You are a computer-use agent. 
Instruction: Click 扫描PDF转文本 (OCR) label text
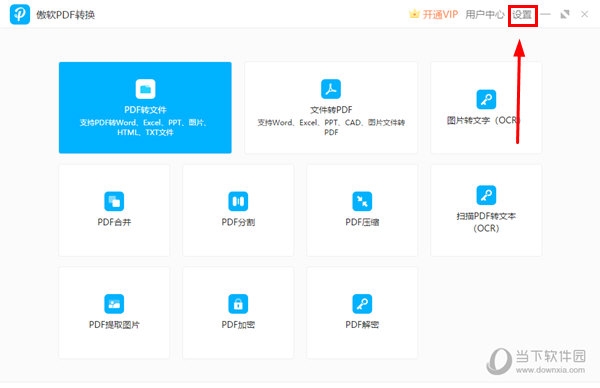click(486, 222)
